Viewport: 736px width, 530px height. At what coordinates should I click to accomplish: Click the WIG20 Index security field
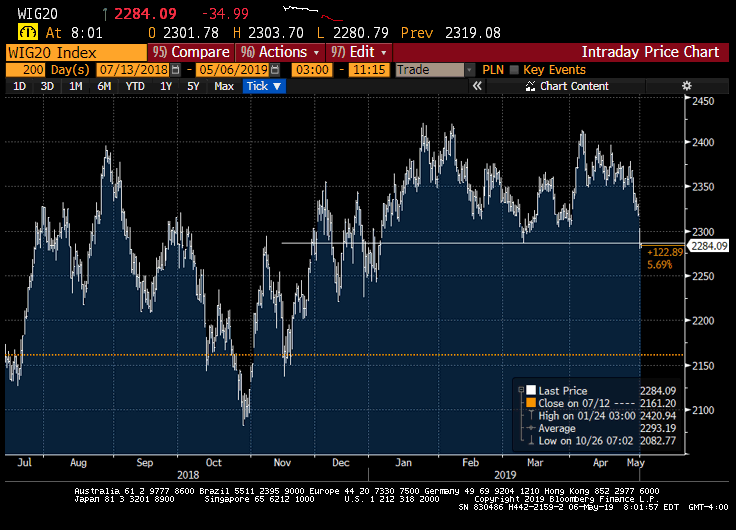point(75,52)
